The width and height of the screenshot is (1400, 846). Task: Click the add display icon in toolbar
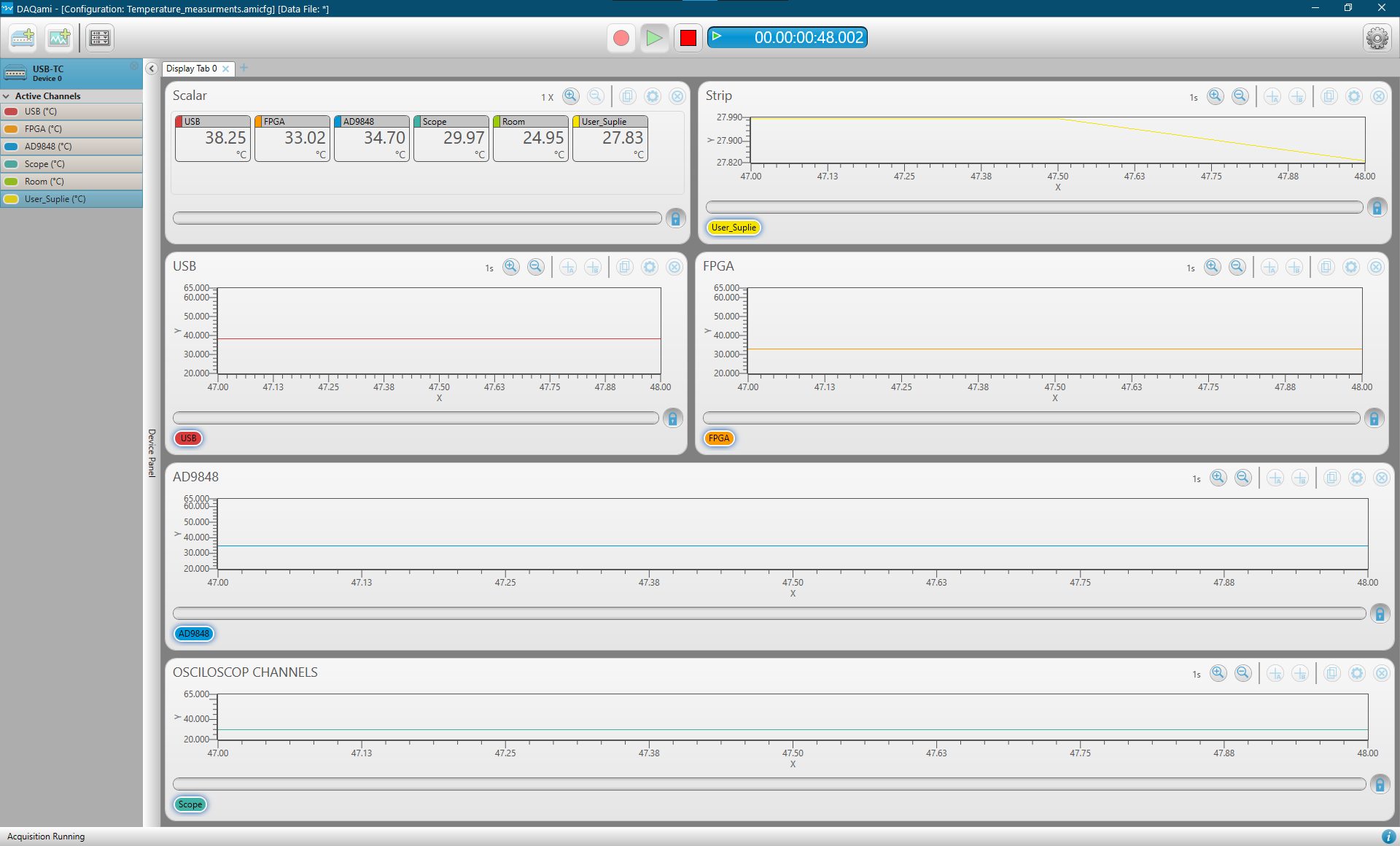[x=59, y=38]
